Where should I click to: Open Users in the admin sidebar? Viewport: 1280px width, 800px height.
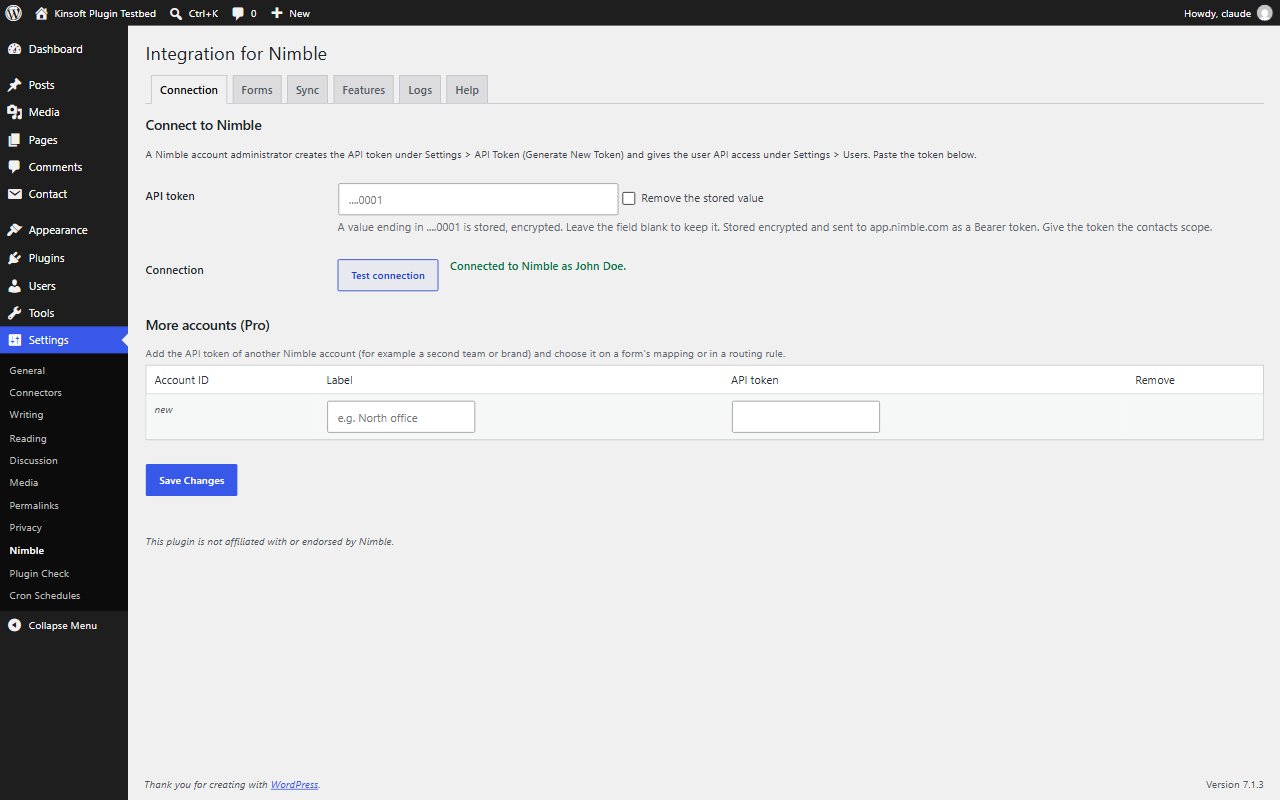coord(64,286)
